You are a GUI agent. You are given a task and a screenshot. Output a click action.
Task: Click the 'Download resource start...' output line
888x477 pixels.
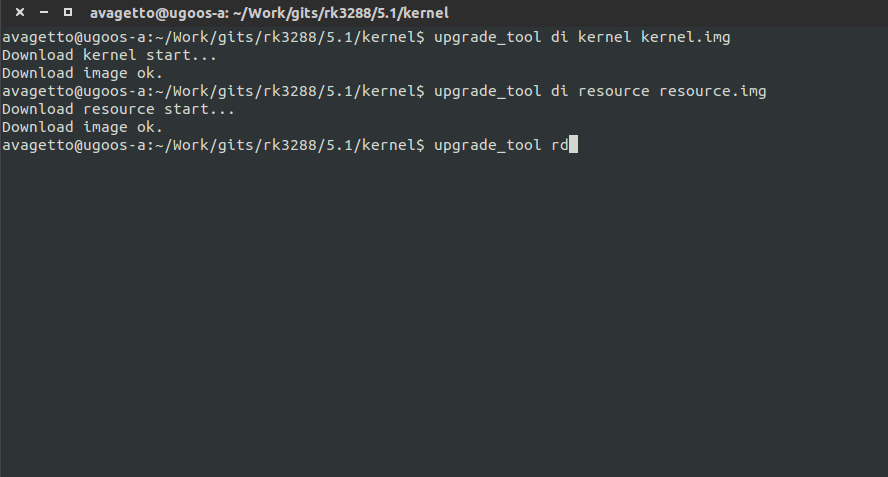tap(118, 109)
